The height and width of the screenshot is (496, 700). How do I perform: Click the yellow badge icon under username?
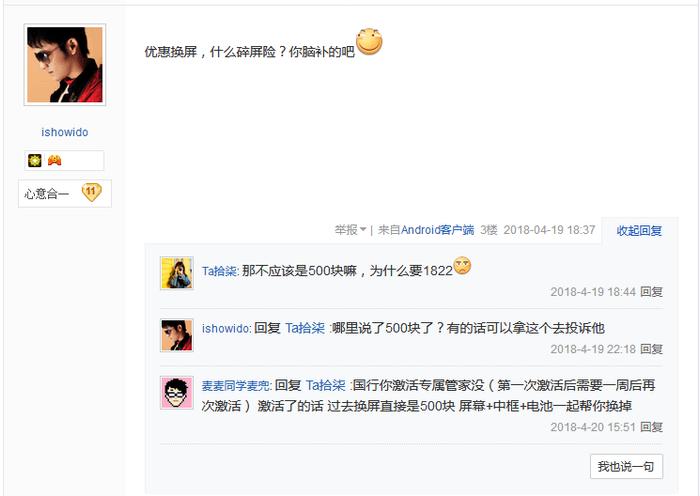tap(35, 161)
